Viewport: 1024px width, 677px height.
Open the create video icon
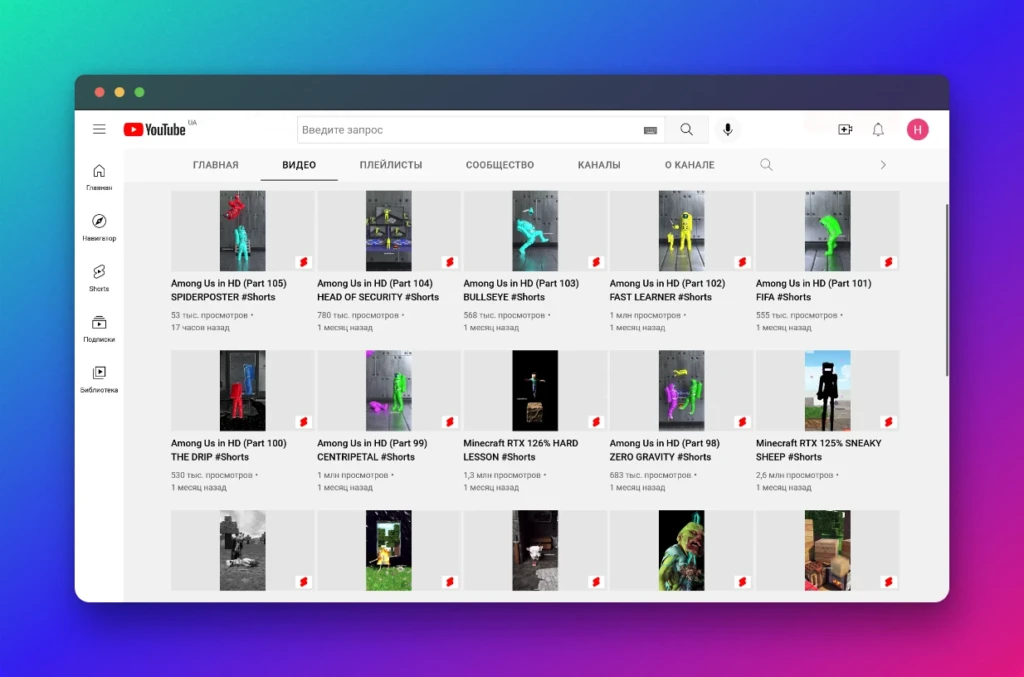coord(845,129)
